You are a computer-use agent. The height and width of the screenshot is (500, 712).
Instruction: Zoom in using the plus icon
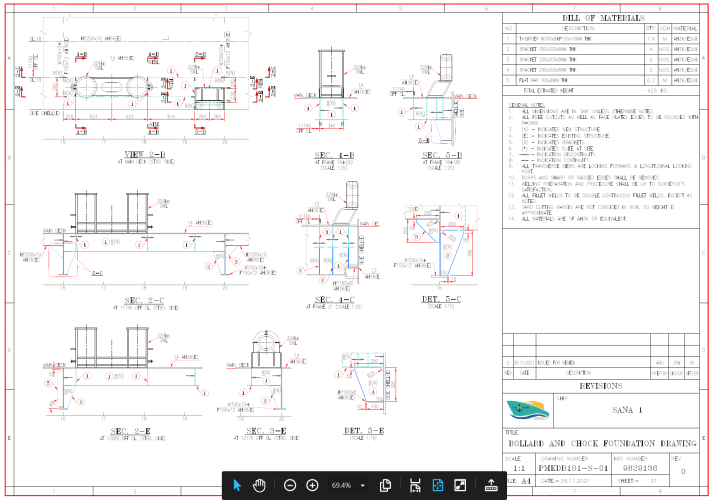coord(312,485)
